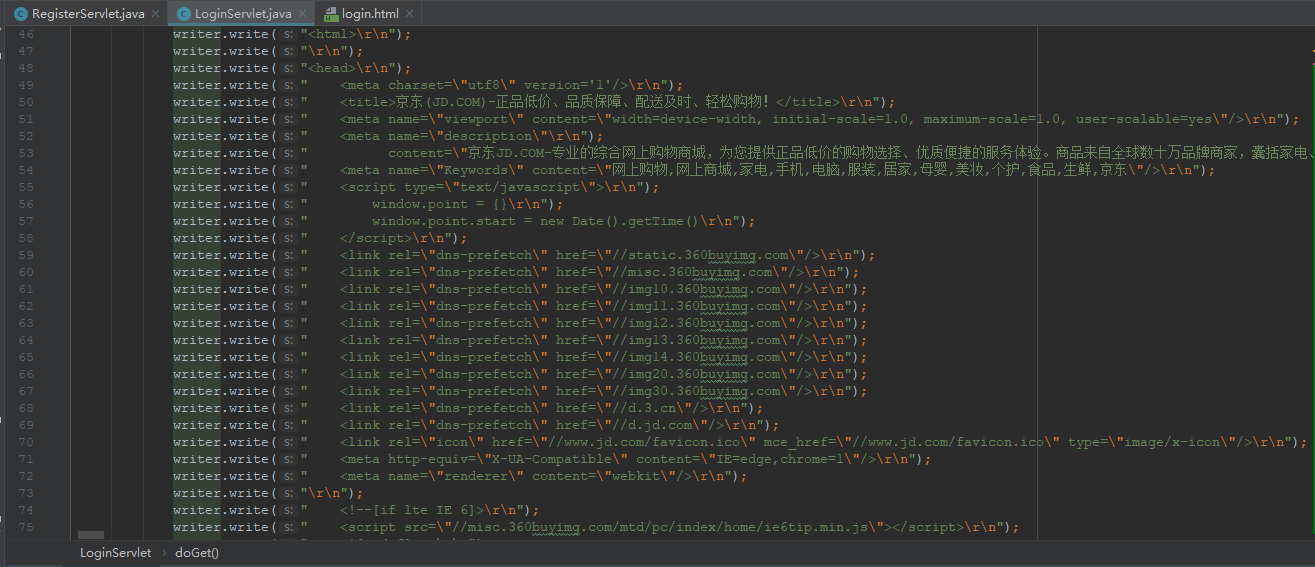Viewport: 1315px width, 567px height.
Task: Close the RegisterServlet.java tab
Action: pos(155,14)
